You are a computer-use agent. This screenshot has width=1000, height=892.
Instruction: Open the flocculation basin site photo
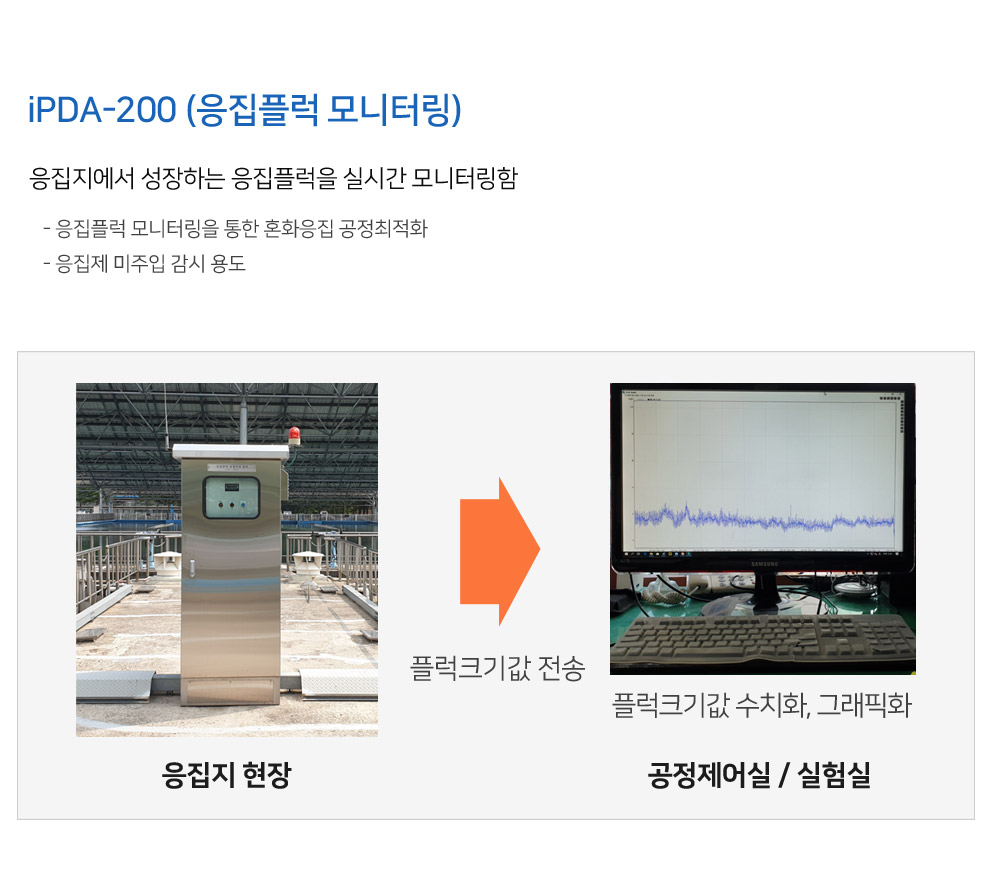pos(227,560)
